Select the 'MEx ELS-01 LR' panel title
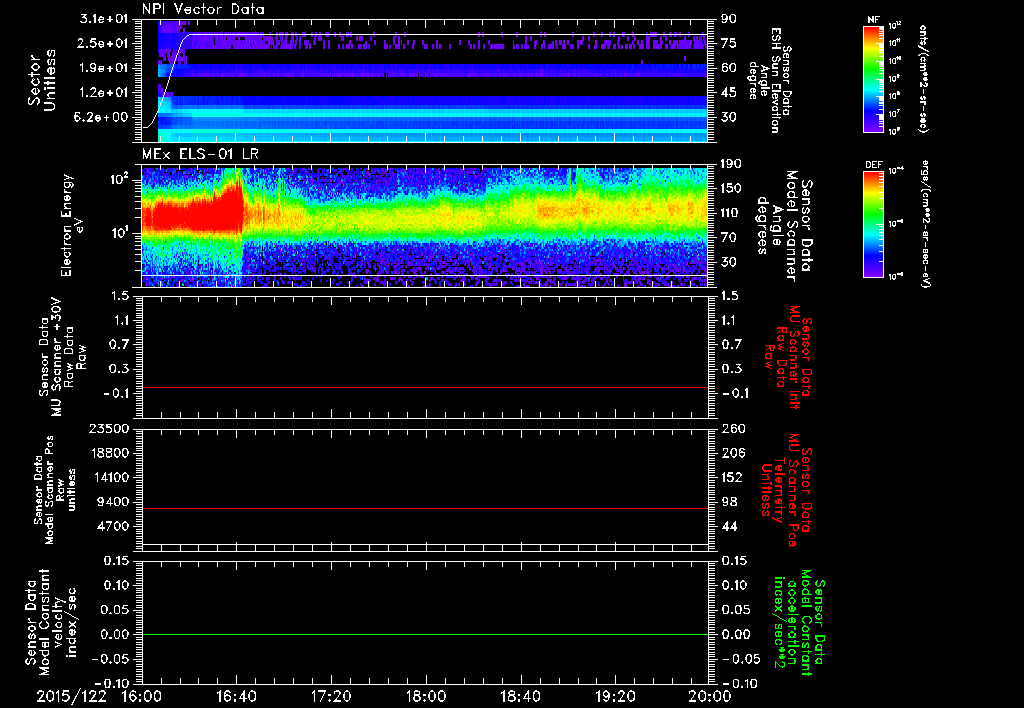1024x708 pixels. click(x=200, y=154)
